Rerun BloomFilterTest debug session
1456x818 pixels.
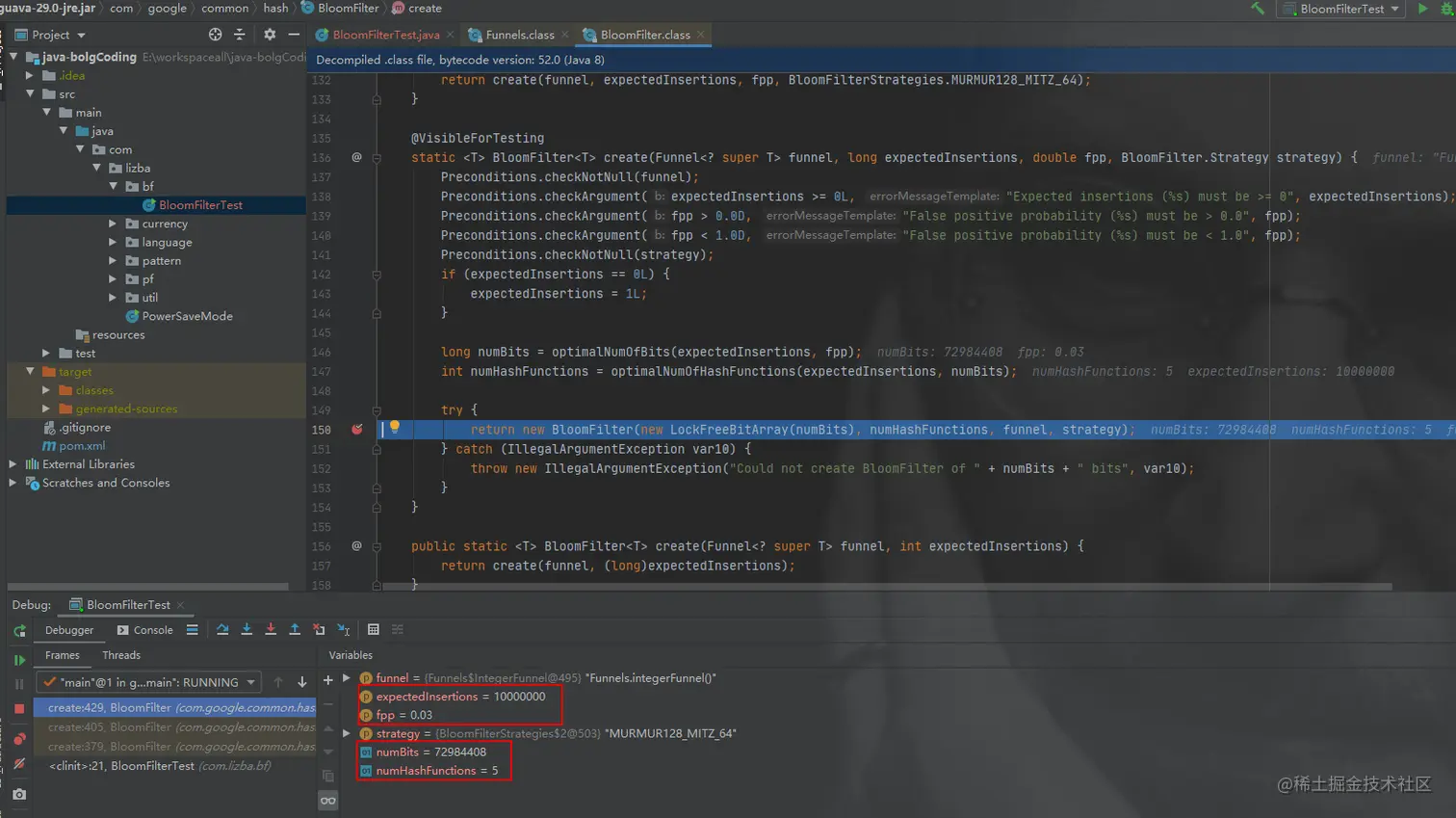pos(19,631)
